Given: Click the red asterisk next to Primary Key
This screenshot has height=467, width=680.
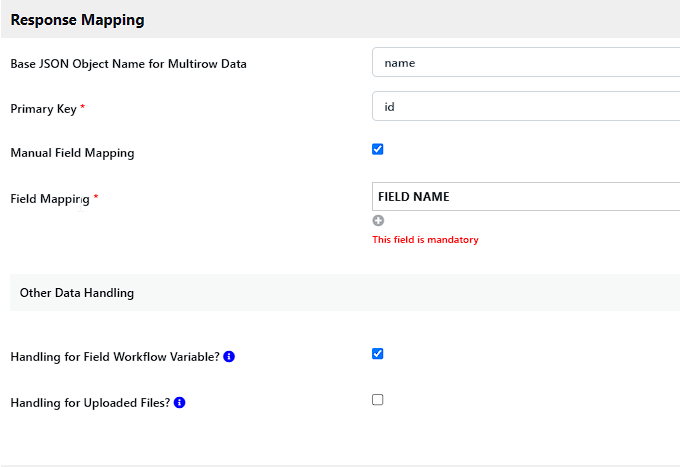Looking at the screenshot, I should [82, 108].
